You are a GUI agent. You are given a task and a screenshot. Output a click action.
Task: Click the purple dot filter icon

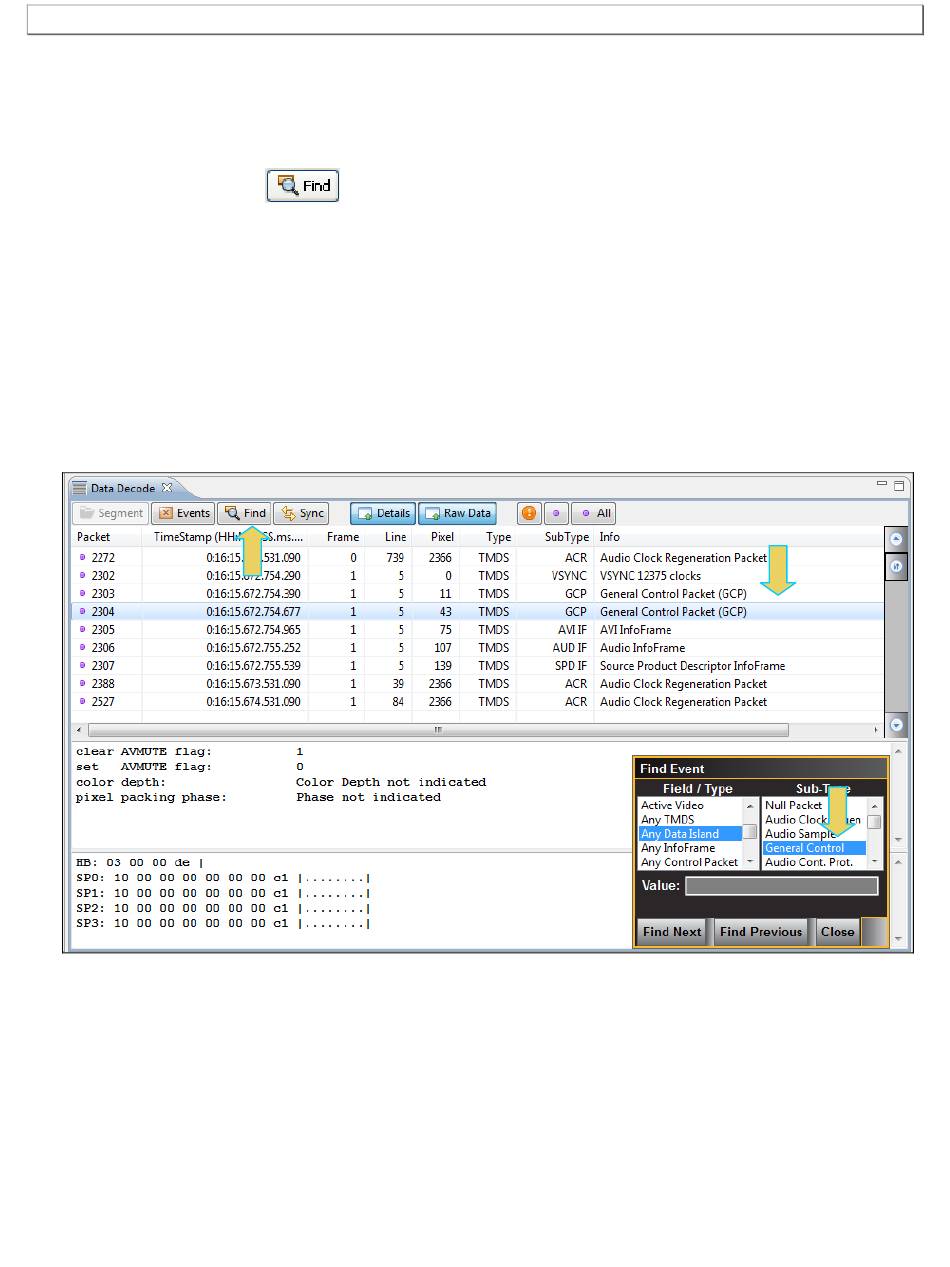point(556,513)
